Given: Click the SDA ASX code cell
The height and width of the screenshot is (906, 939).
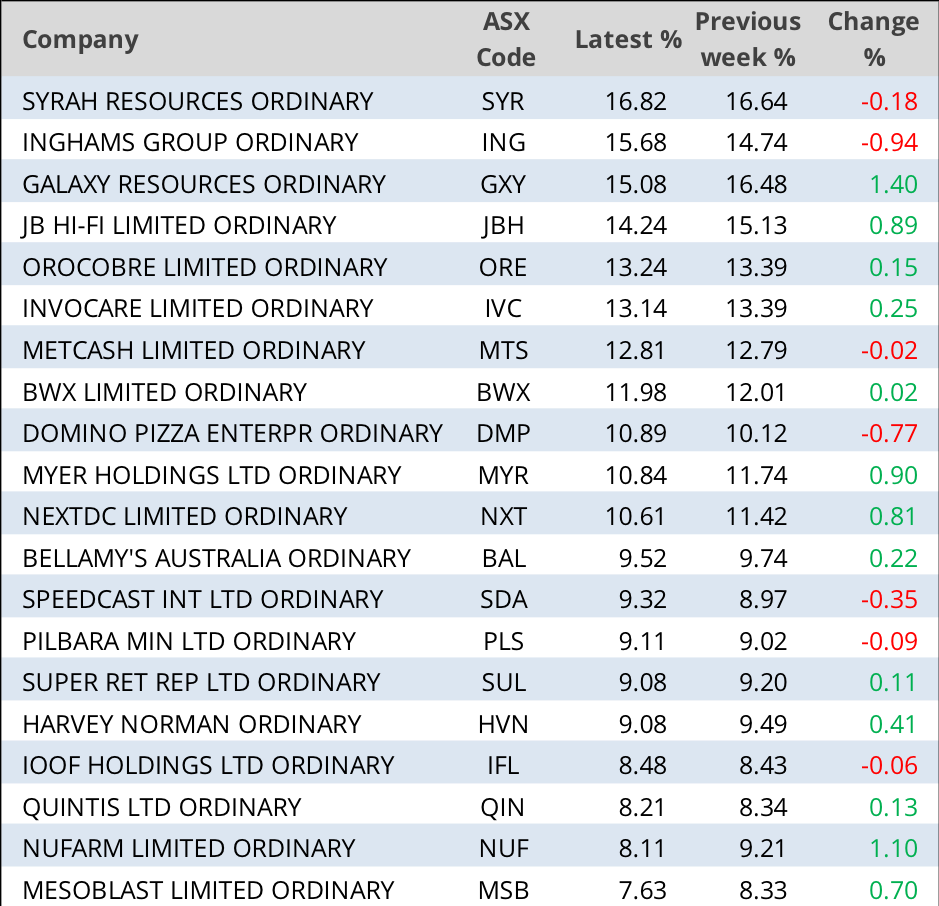Looking at the screenshot, I should [503, 599].
